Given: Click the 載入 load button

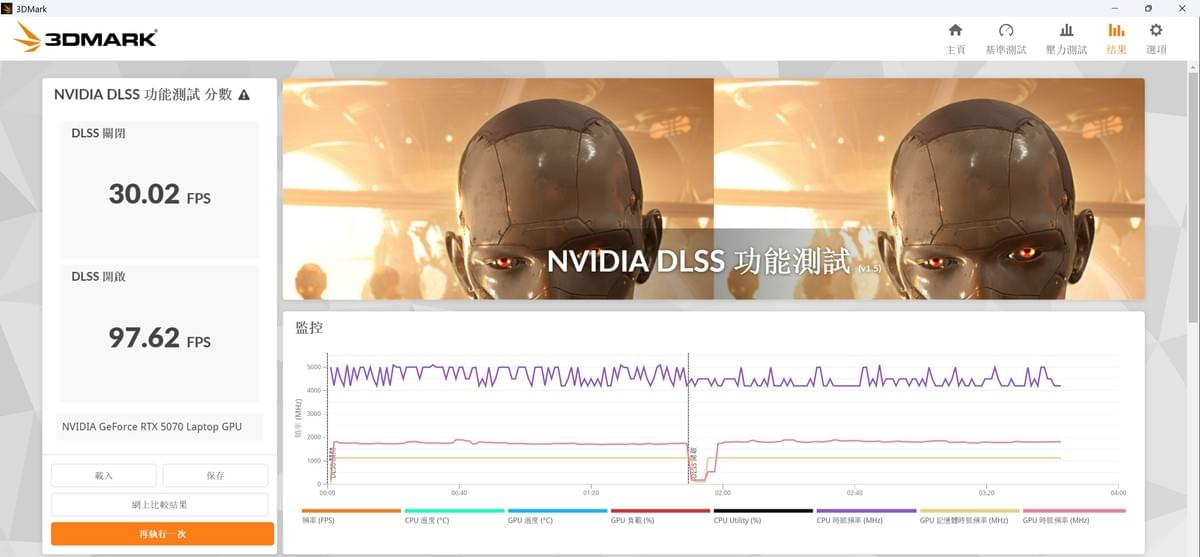Looking at the screenshot, I should tap(104, 475).
